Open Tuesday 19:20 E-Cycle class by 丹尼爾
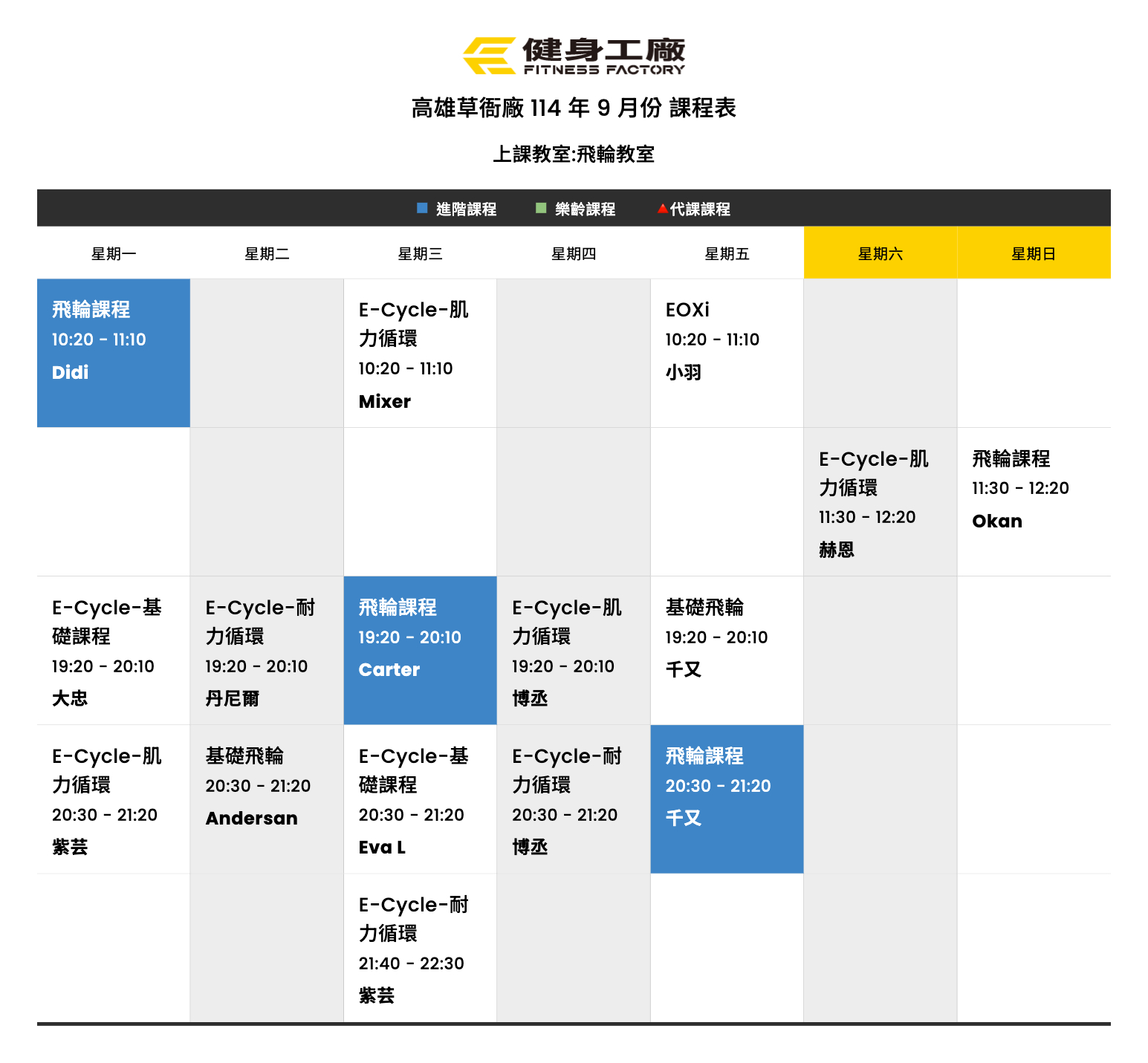The width and height of the screenshot is (1148, 1063). (x=267, y=651)
